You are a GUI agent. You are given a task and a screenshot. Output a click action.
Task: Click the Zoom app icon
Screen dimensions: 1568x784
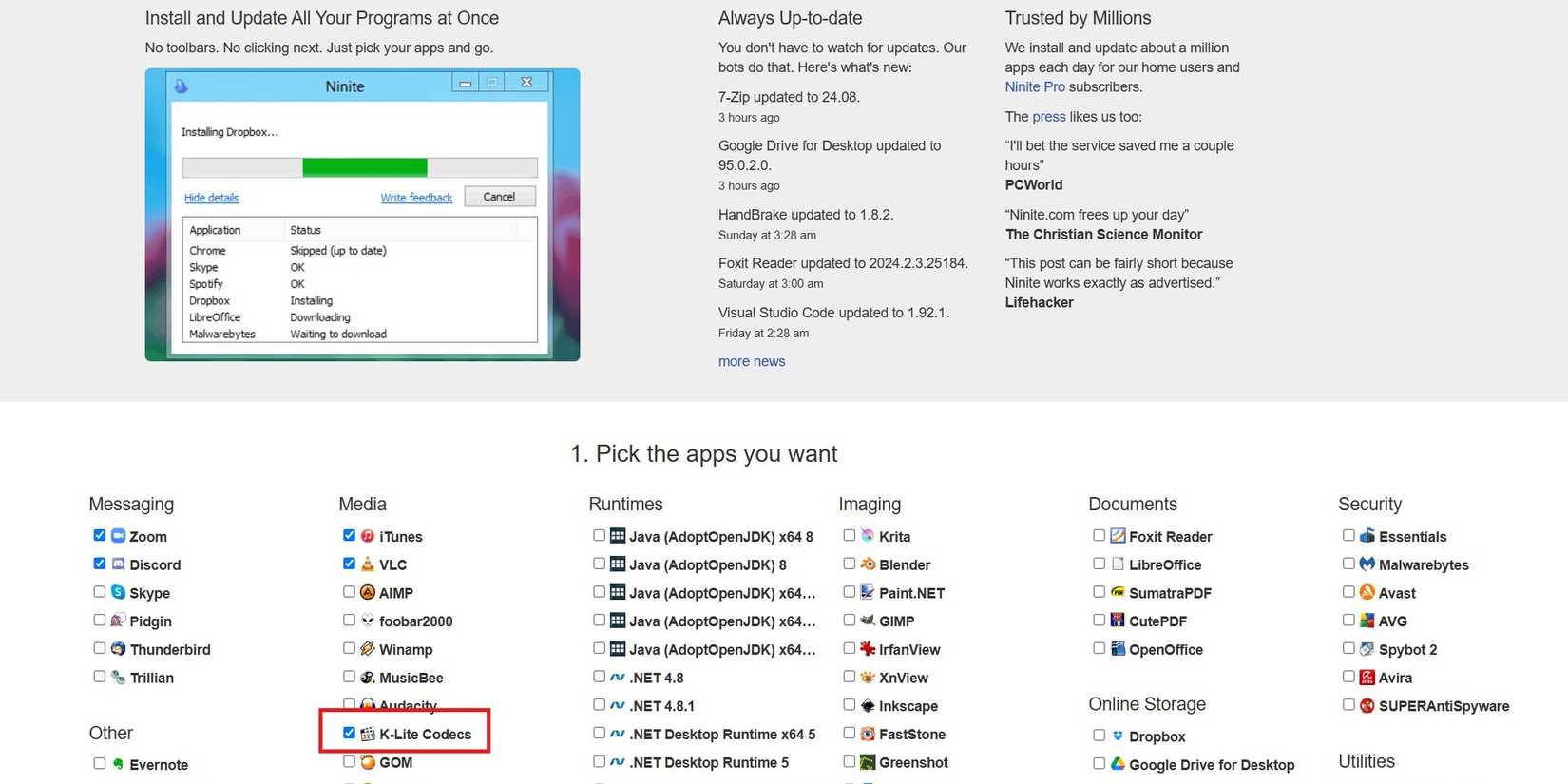pos(119,536)
